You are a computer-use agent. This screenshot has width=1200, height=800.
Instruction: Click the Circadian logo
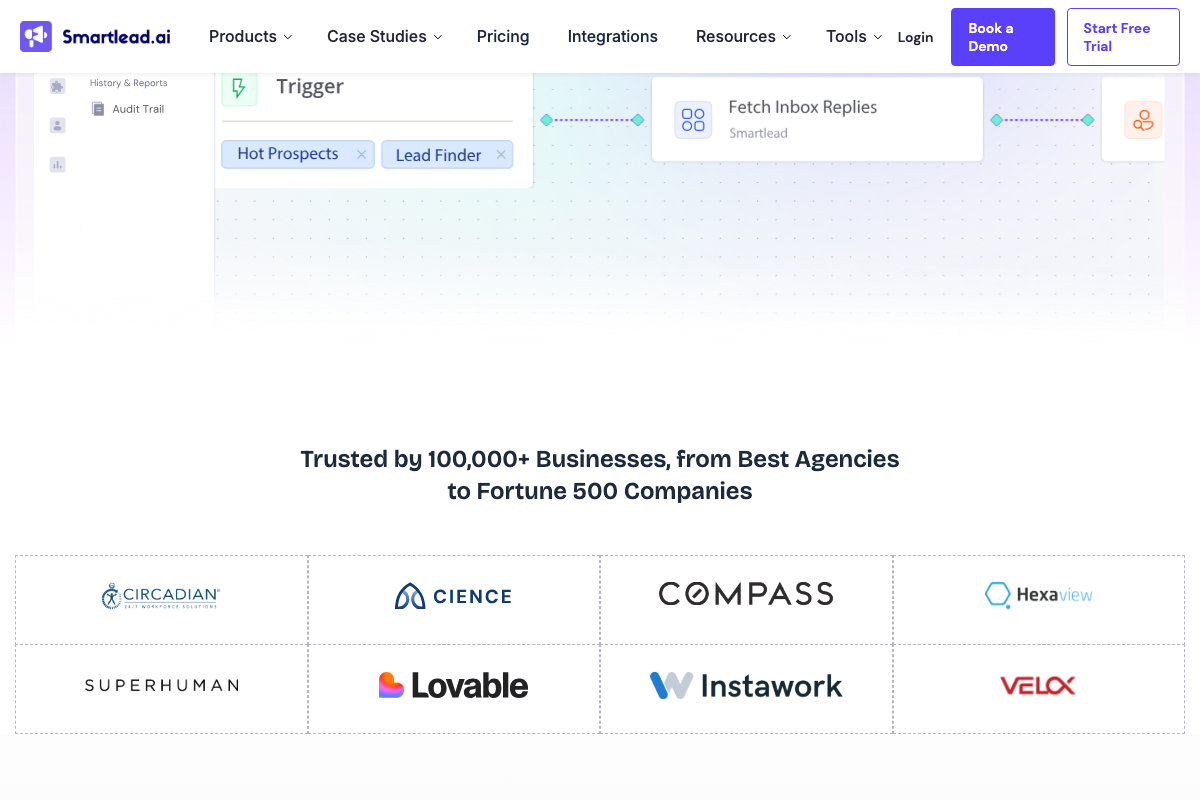point(161,597)
